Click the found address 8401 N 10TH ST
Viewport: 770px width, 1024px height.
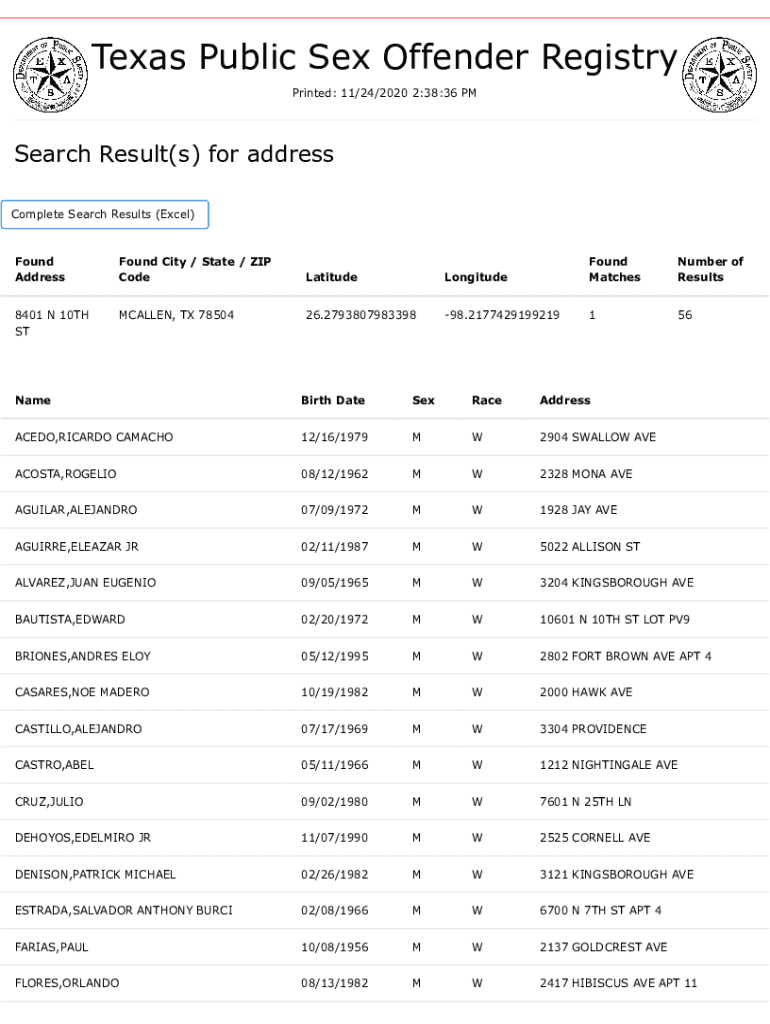(51, 323)
